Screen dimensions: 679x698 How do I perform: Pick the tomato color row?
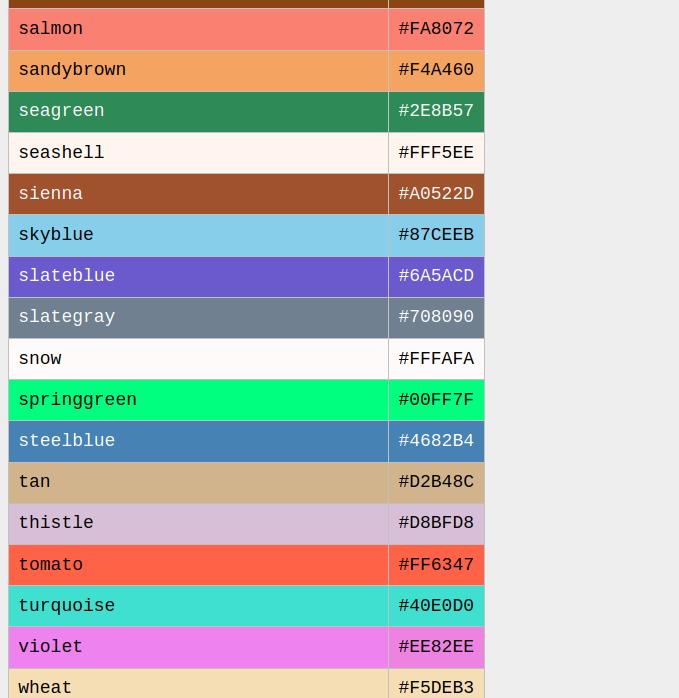[x=198, y=565]
